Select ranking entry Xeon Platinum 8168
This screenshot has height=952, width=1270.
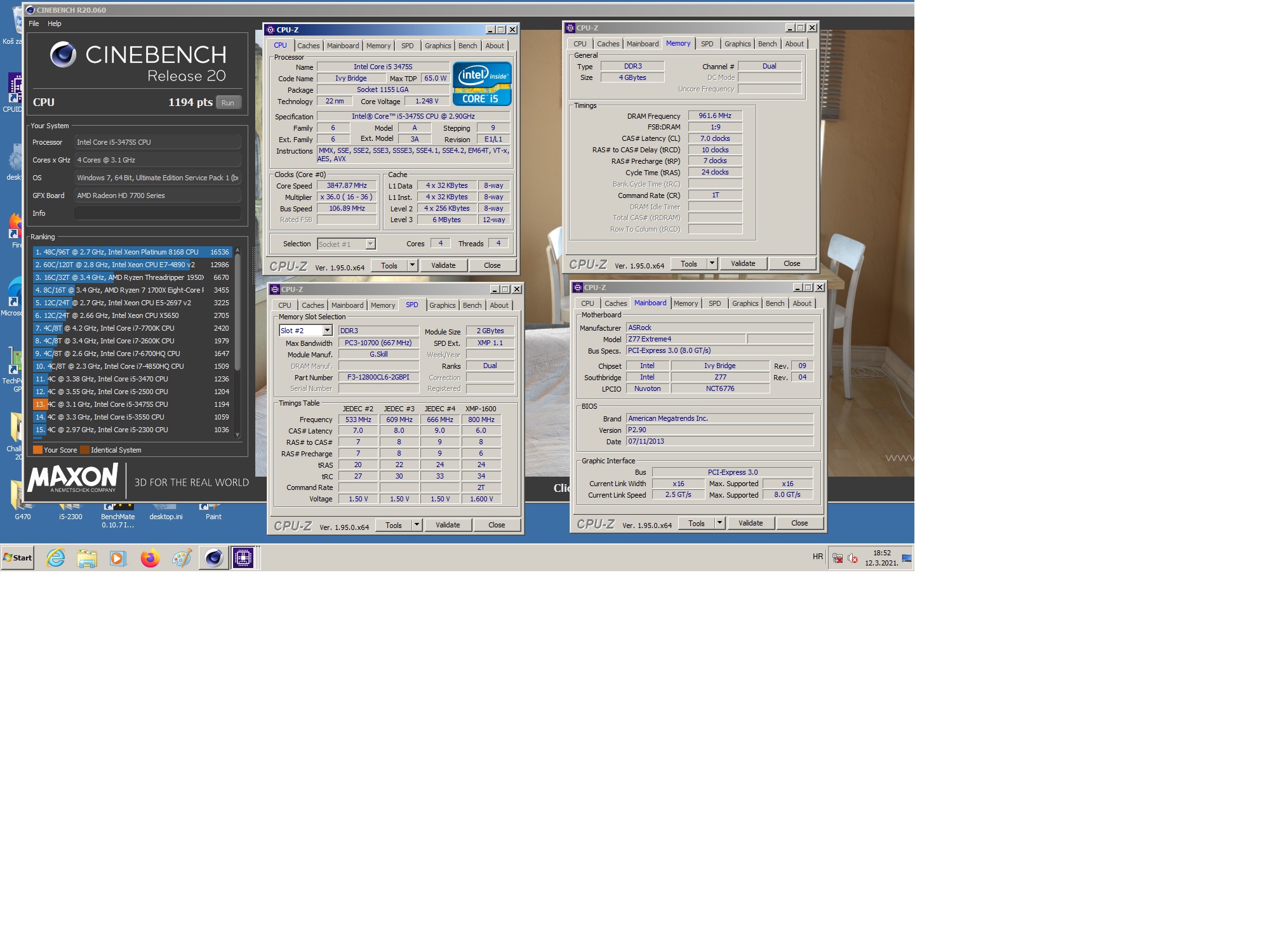point(132,252)
